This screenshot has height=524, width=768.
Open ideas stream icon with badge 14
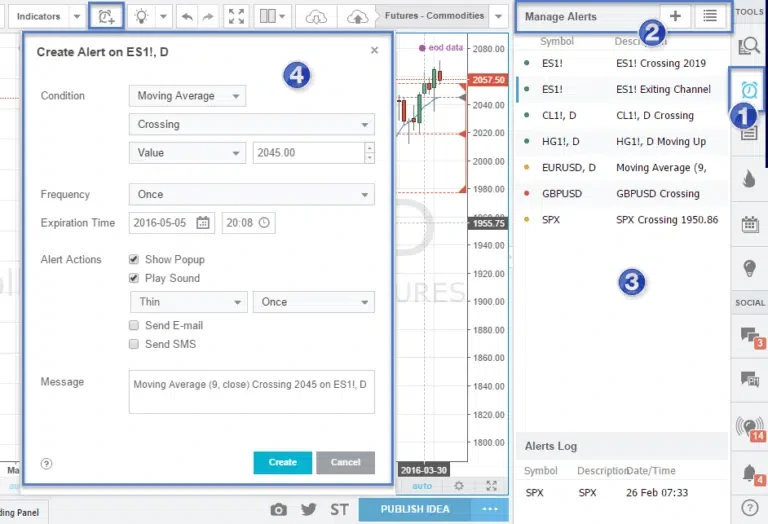click(x=749, y=427)
